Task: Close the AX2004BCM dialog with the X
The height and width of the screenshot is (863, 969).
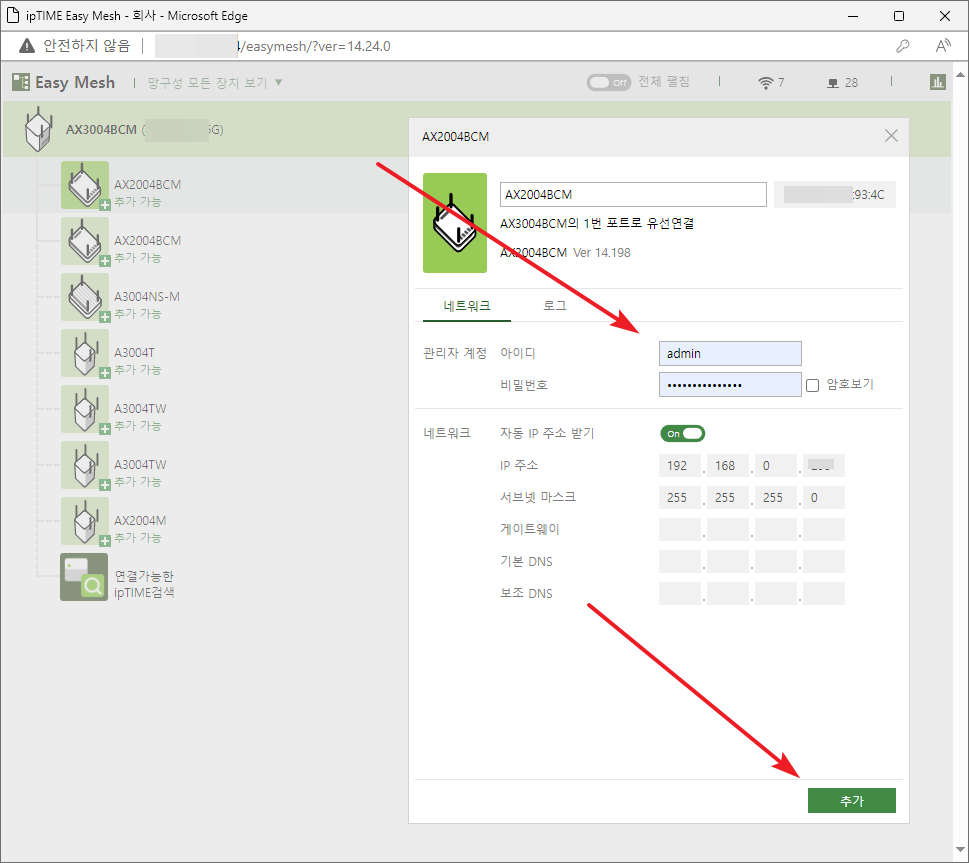Action: point(891,136)
